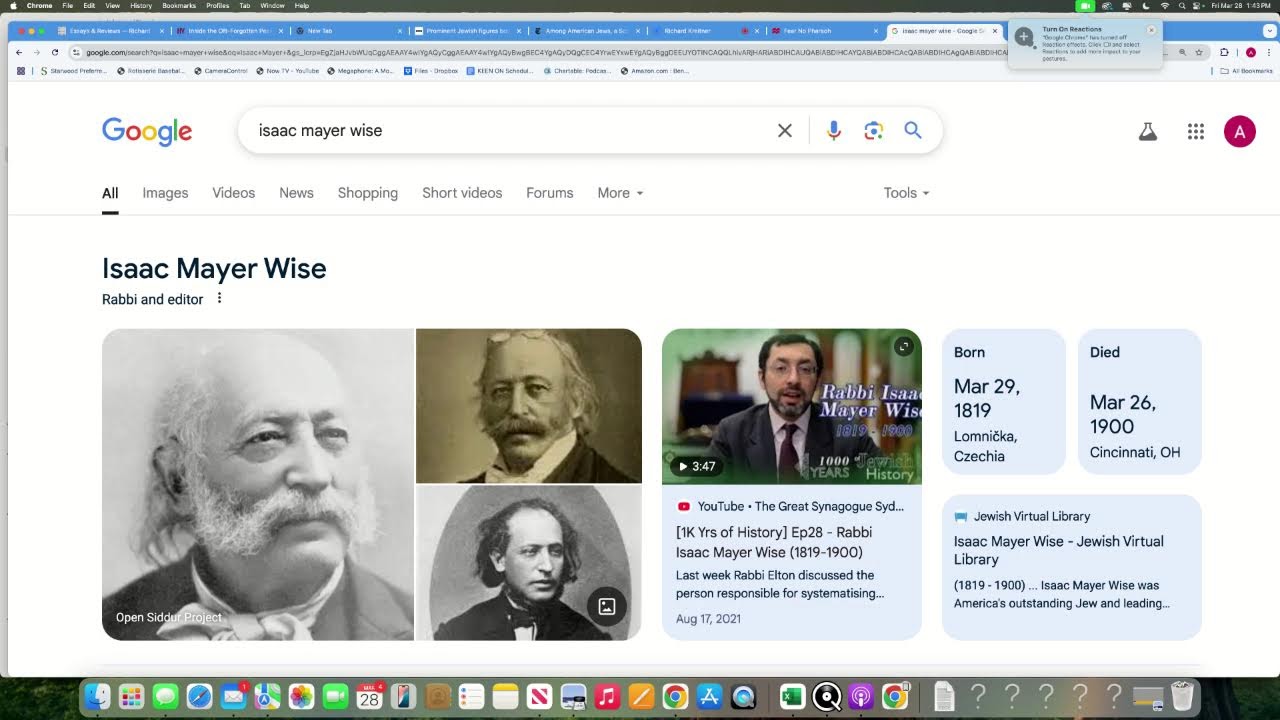The height and width of the screenshot is (720, 1280).
Task: Open the Tools dropdown
Action: (906, 193)
